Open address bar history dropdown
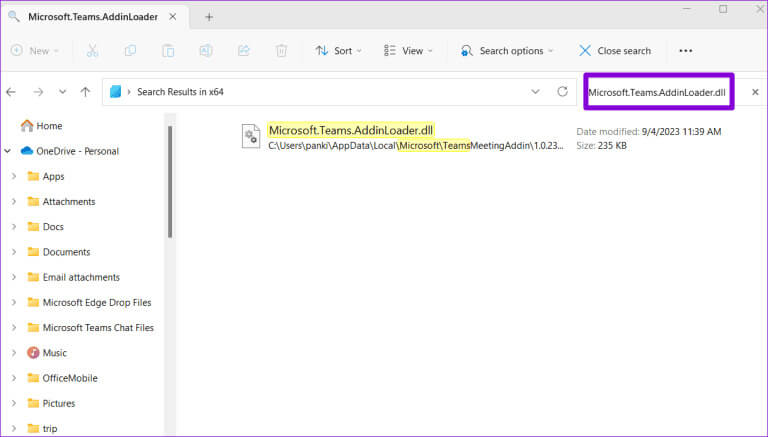Screen dimensions: 768x437 [535, 92]
